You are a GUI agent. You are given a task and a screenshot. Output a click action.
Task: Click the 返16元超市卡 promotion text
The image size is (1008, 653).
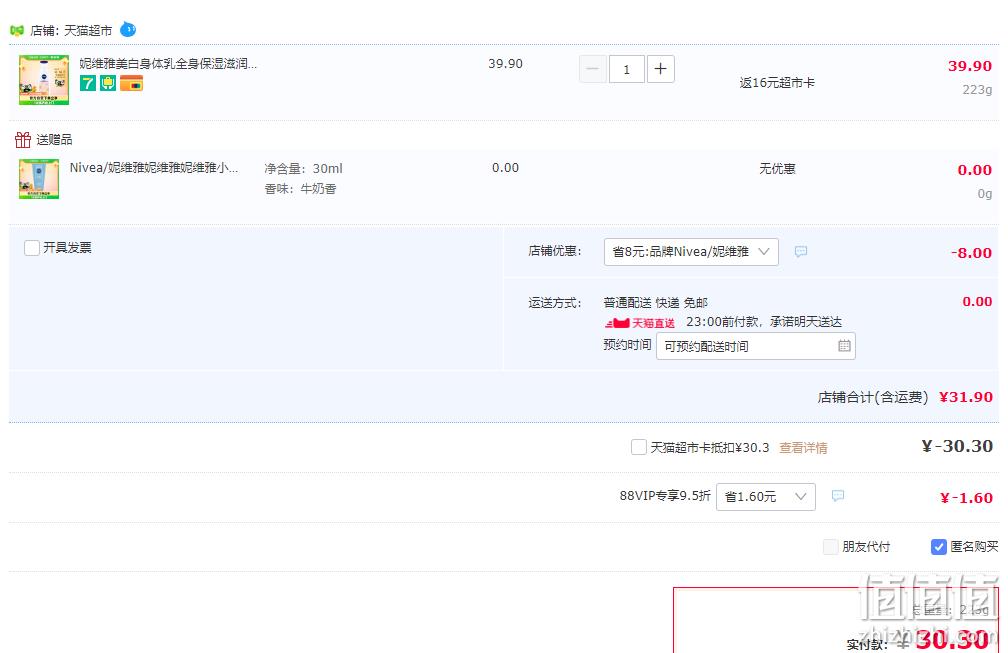pyautogui.click(x=777, y=82)
